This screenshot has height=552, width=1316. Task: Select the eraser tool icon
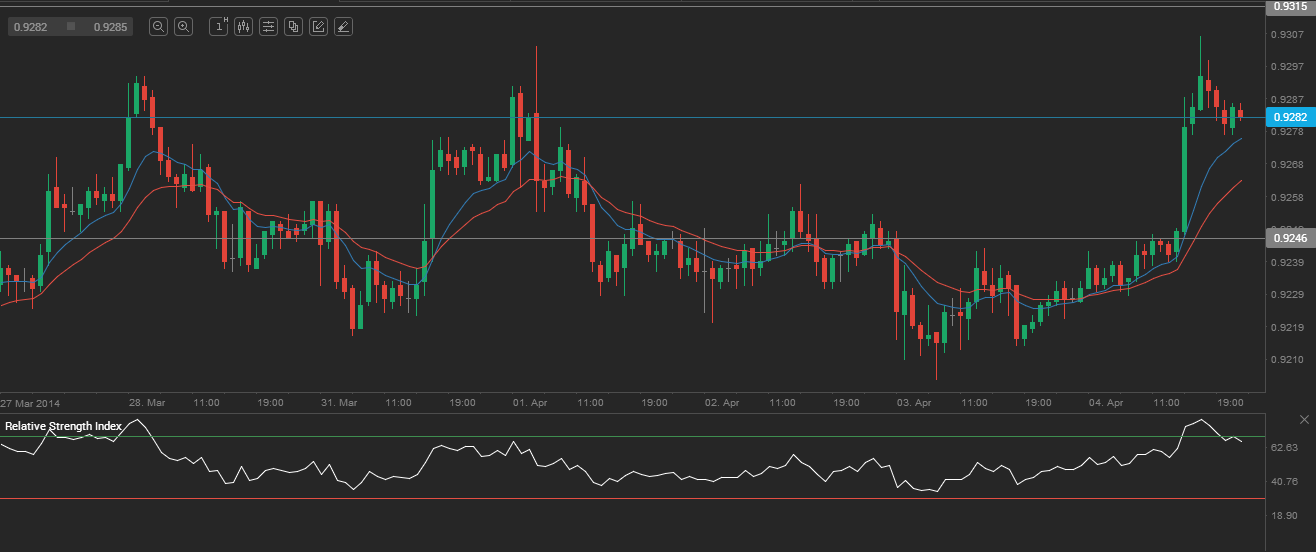pyautogui.click(x=343, y=27)
